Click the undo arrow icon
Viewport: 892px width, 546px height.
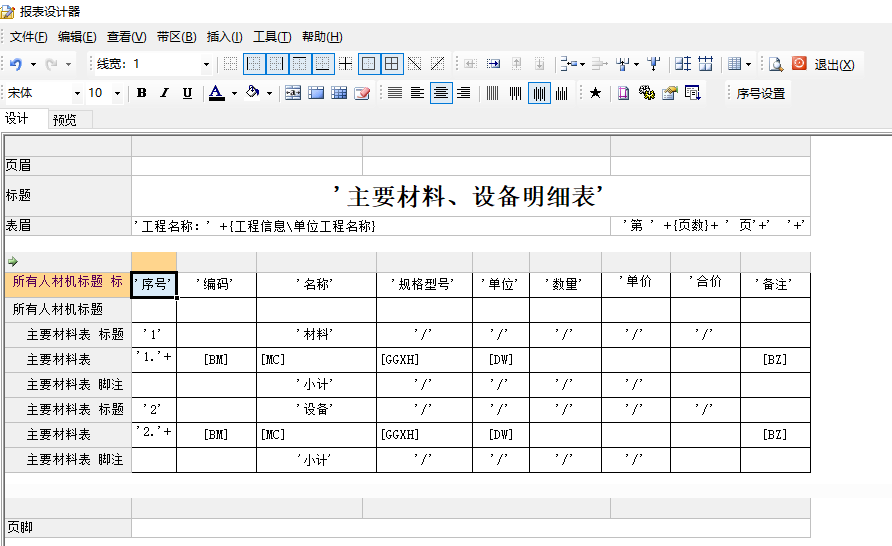(16, 64)
